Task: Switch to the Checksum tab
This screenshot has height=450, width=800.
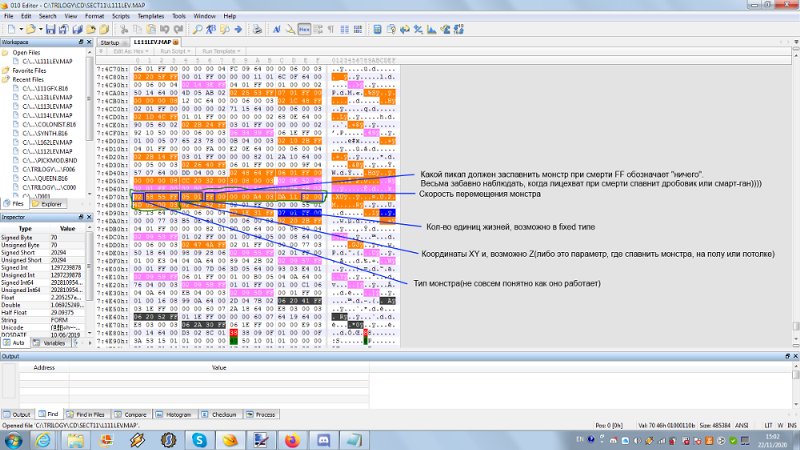Action: pyautogui.click(x=219, y=414)
